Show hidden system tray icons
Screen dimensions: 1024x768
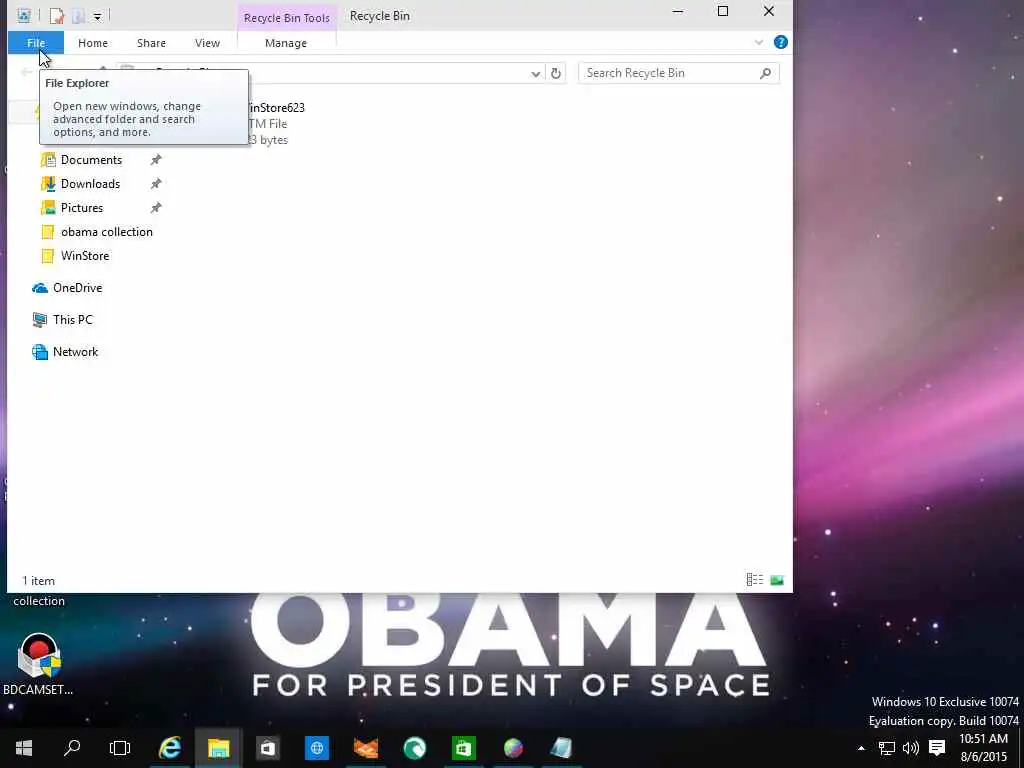point(861,748)
